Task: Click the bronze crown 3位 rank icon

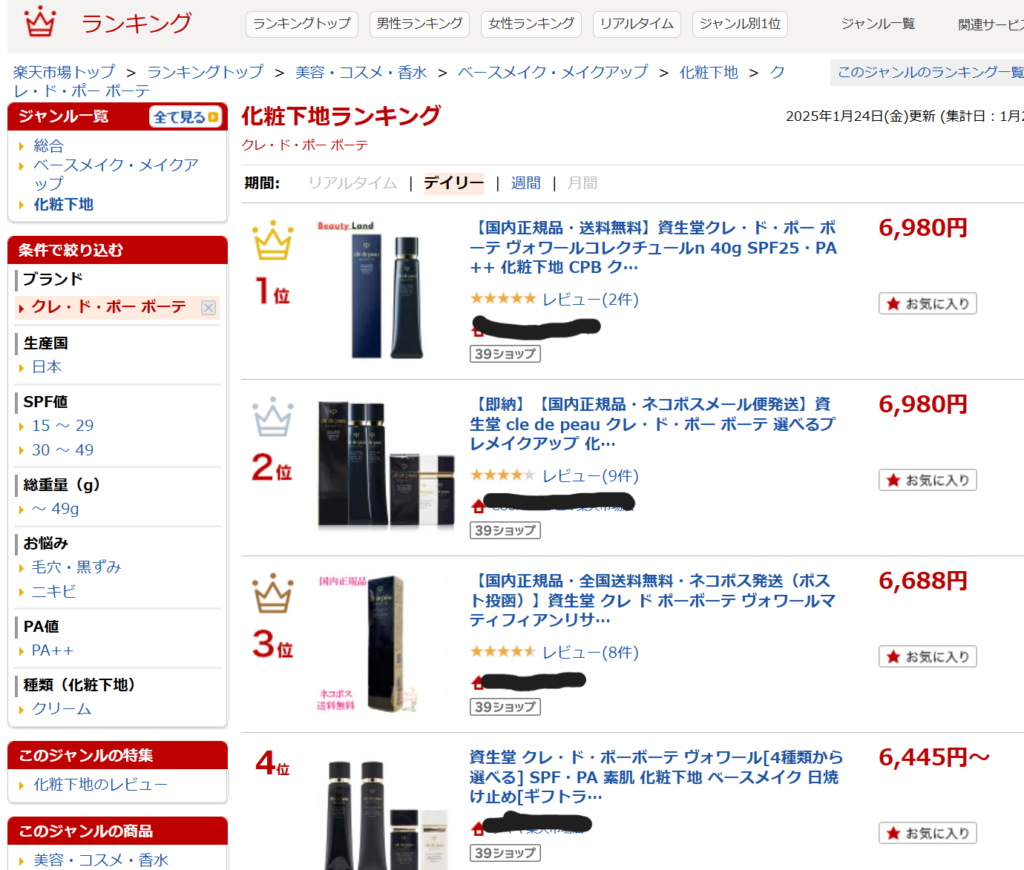Action: [273, 593]
